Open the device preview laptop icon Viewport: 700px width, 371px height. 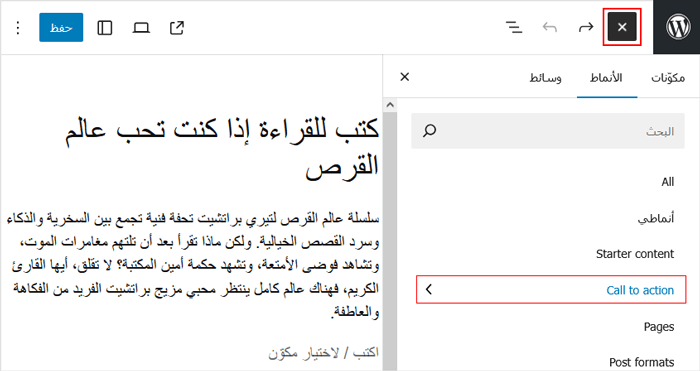[141, 28]
